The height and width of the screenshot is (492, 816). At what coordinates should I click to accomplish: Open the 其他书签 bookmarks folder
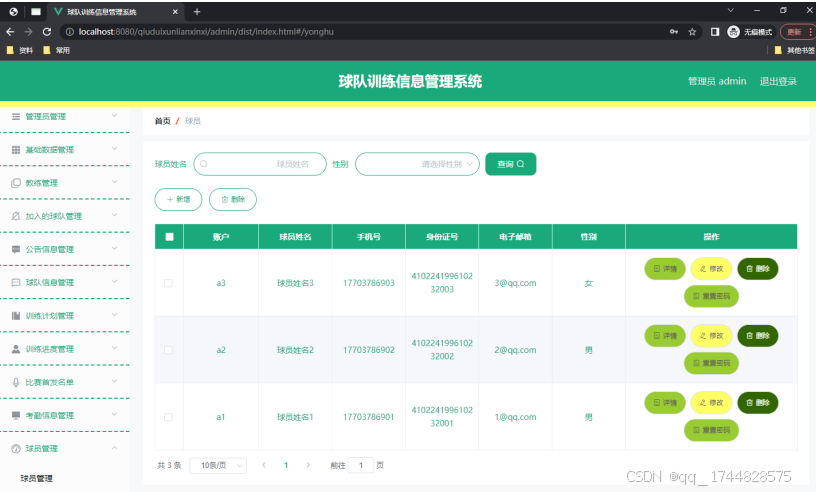(x=794, y=50)
